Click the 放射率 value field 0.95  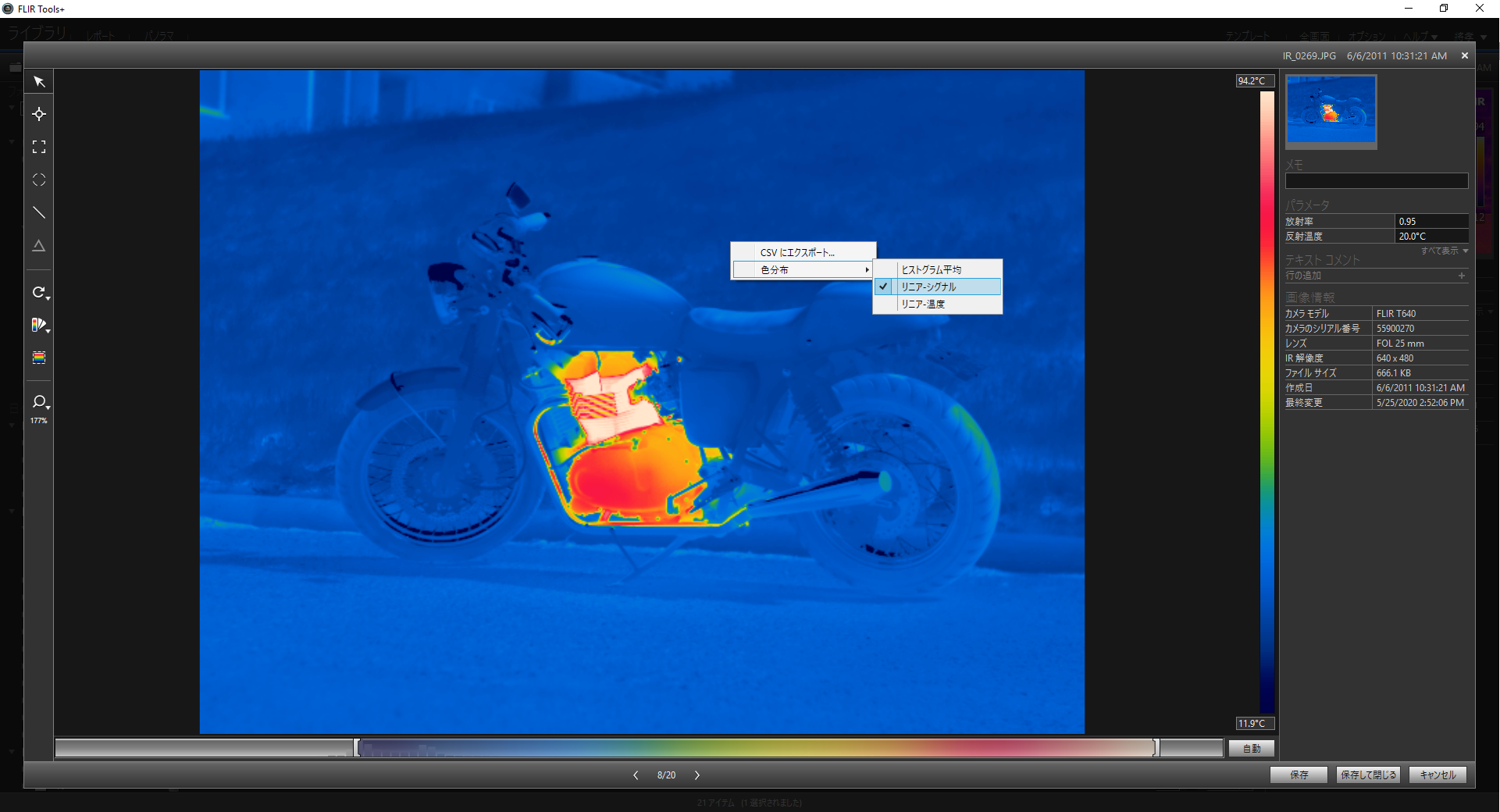pos(1431,222)
